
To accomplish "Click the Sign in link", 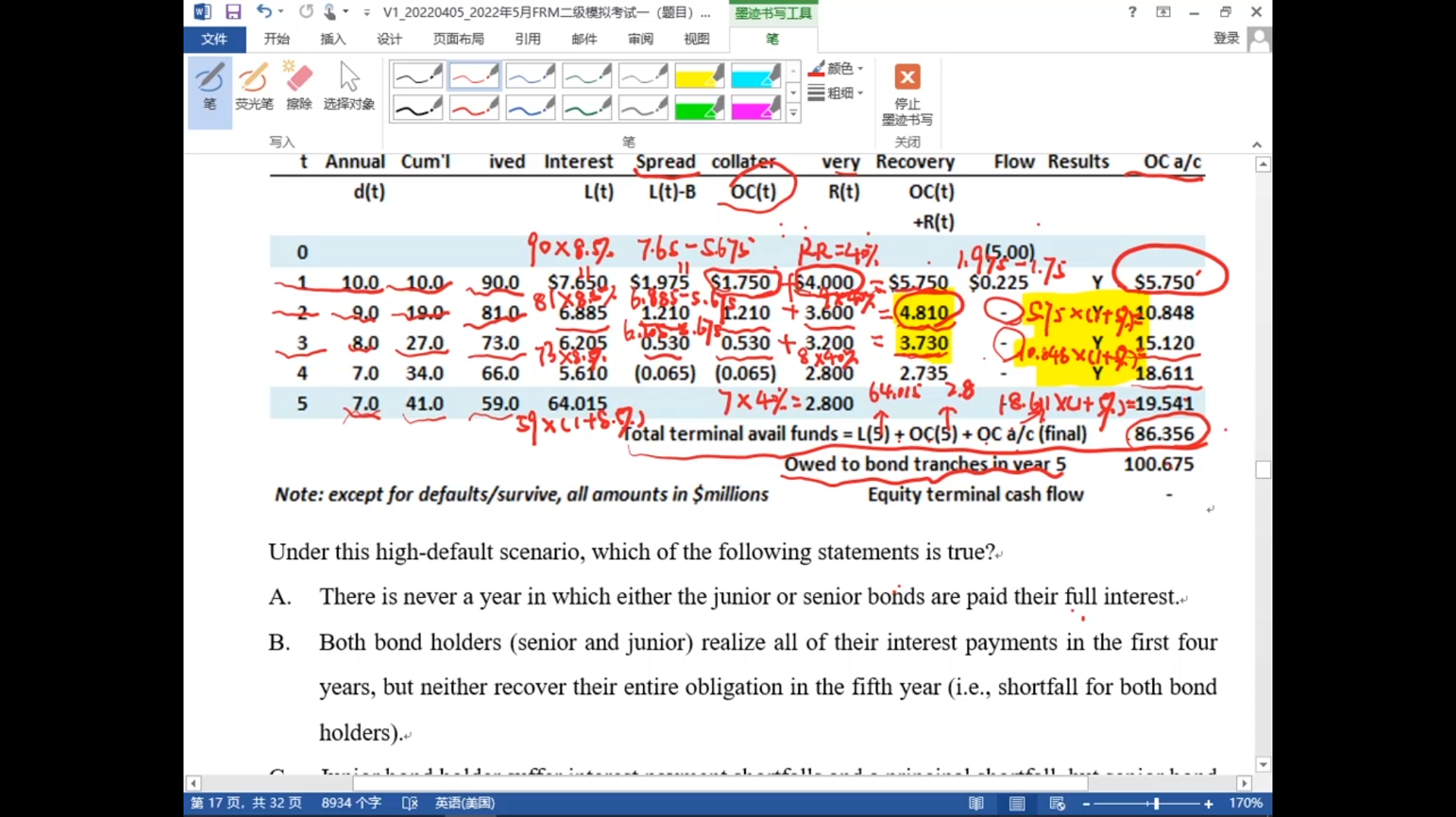I will pyautogui.click(x=1225, y=39).
